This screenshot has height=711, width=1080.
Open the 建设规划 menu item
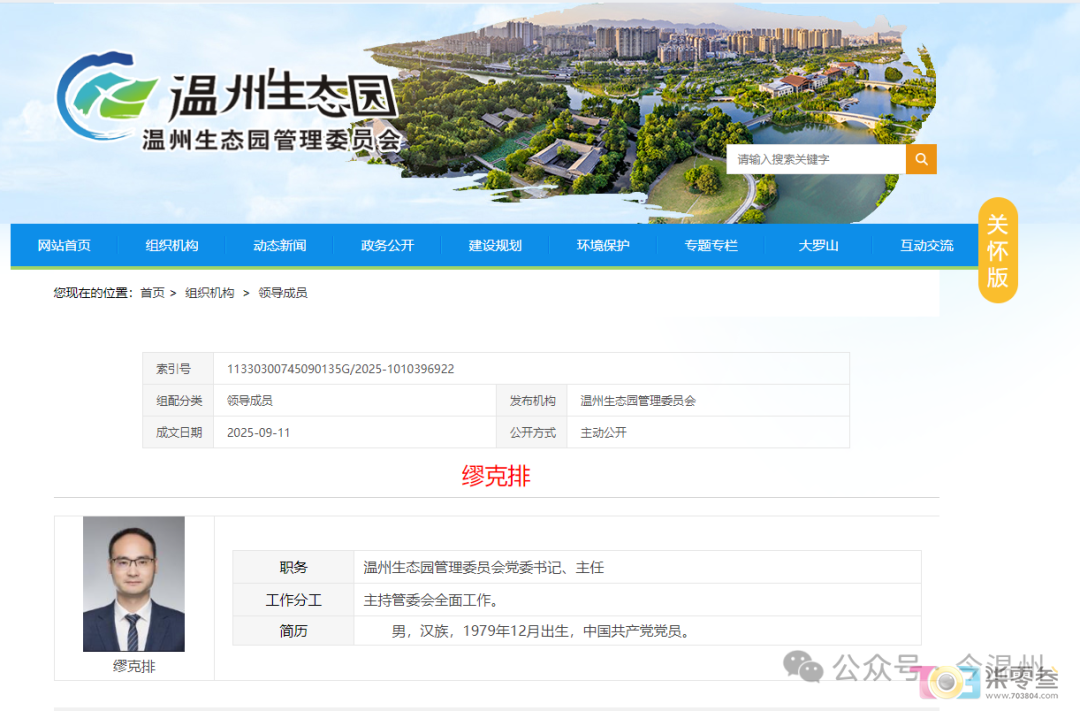tap(495, 245)
